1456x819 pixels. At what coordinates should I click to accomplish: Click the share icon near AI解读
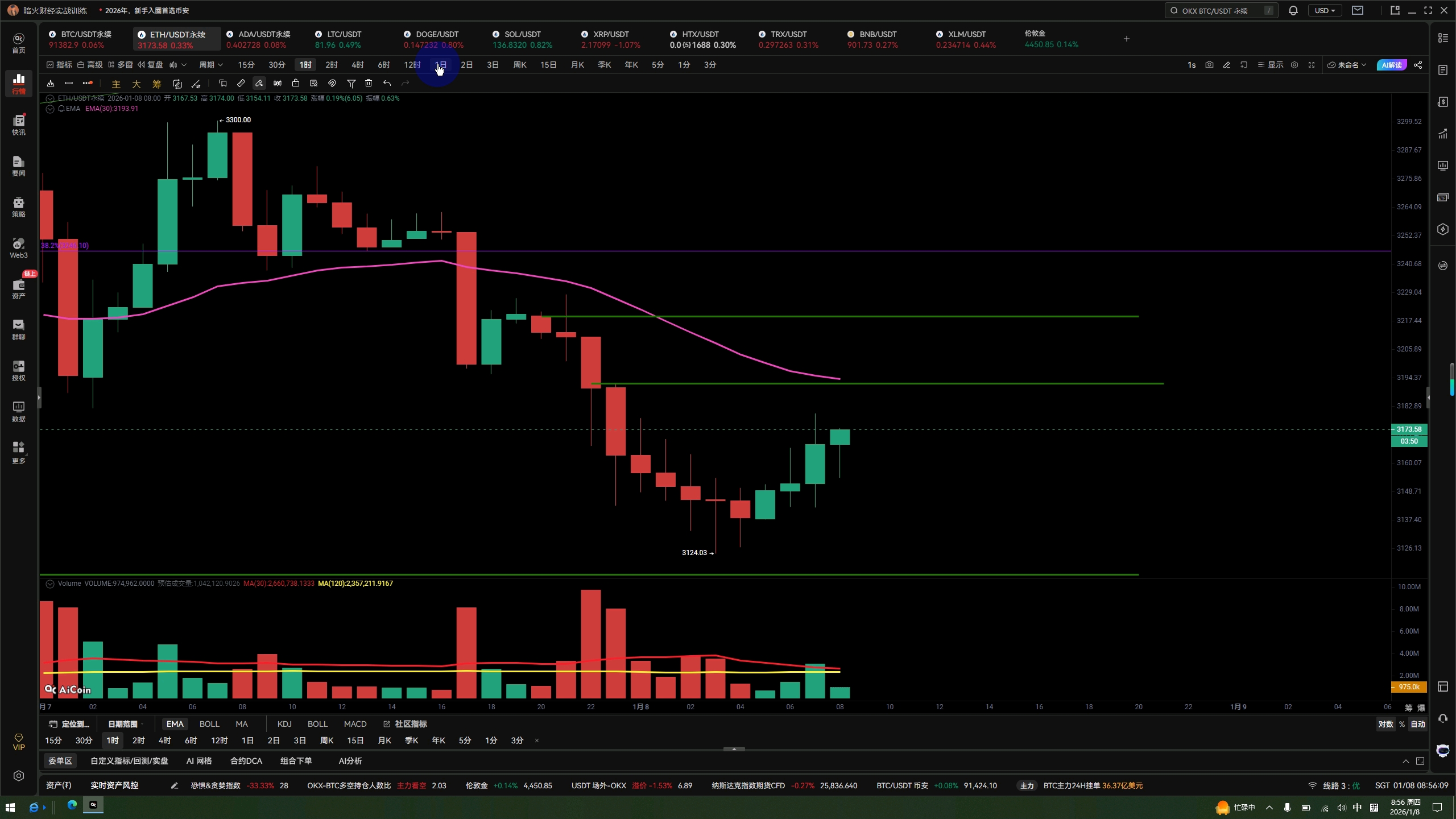click(x=1418, y=65)
